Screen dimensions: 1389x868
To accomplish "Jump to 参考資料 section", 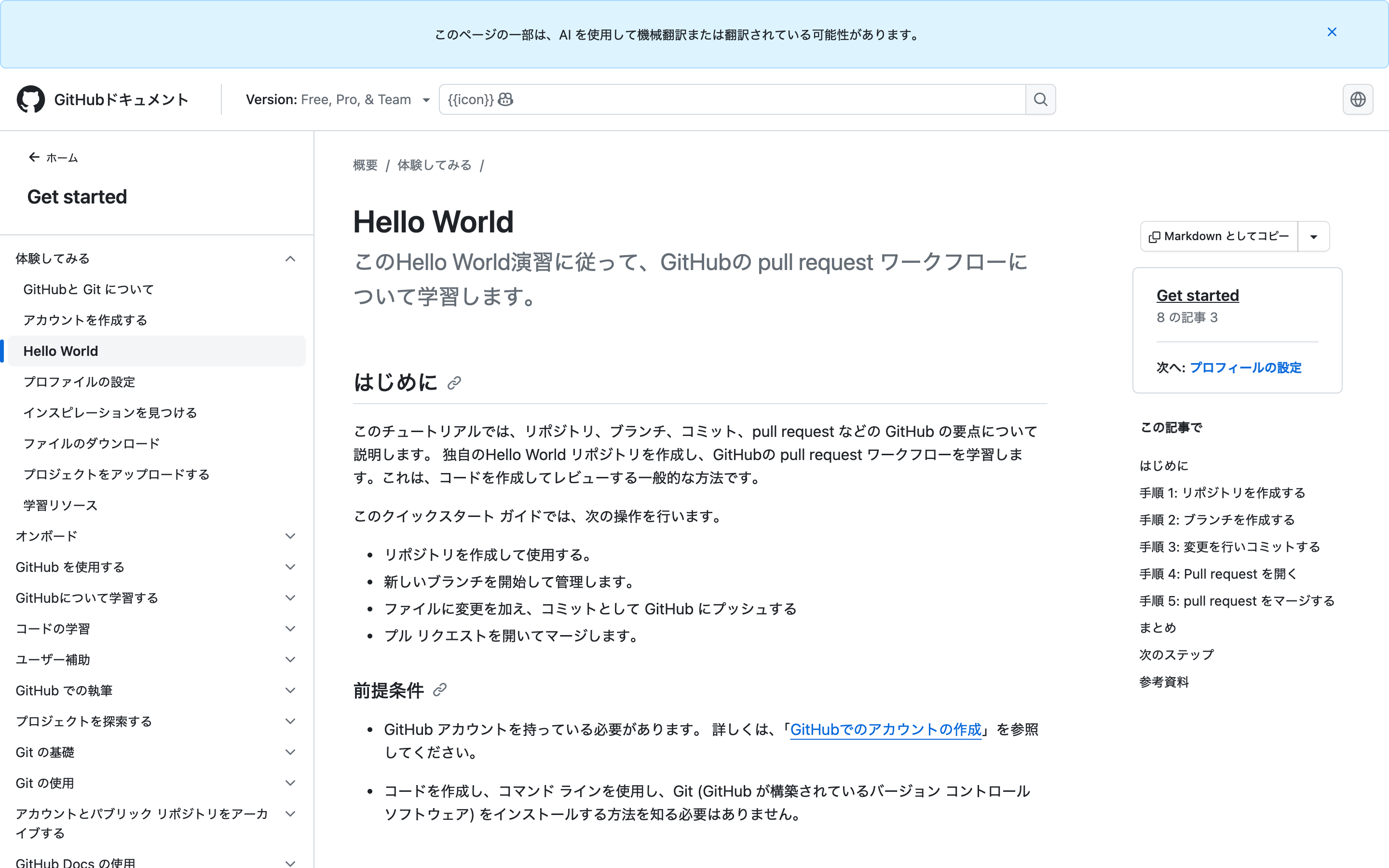I will [x=1163, y=681].
